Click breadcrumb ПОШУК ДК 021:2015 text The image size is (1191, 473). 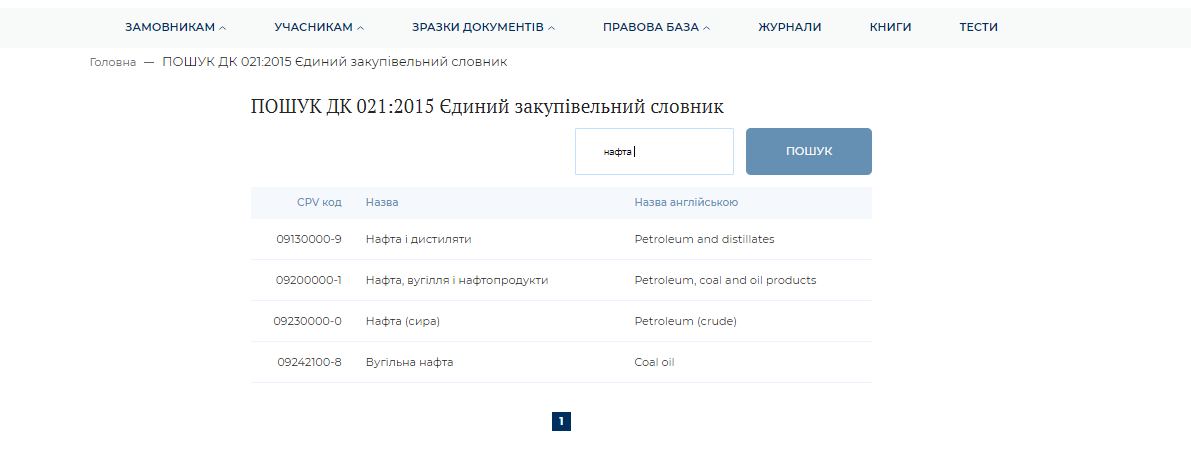334,62
